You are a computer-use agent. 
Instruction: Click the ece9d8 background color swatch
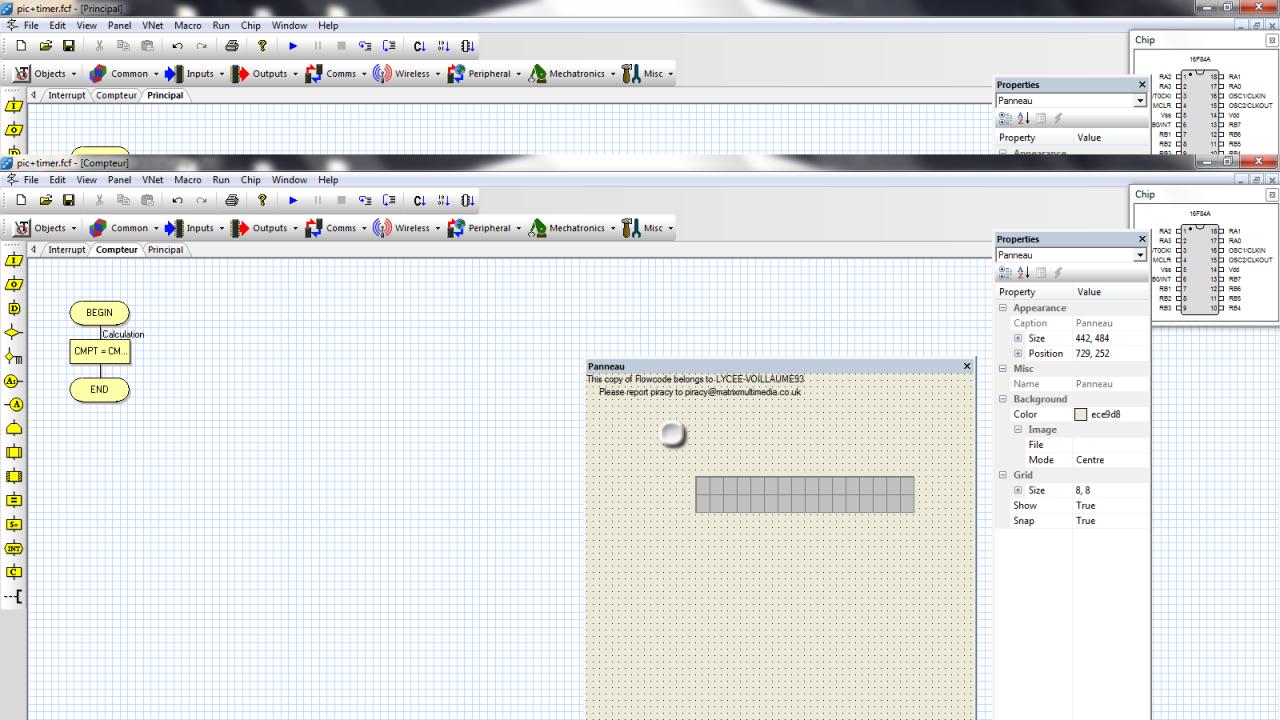pyautogui.click(x=1080, y=414)
